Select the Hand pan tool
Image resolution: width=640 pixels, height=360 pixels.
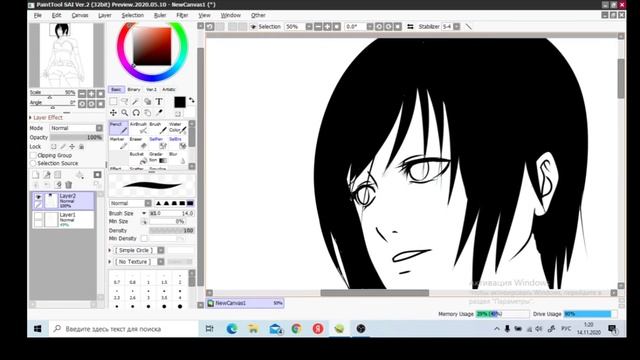tap(147, 113)
